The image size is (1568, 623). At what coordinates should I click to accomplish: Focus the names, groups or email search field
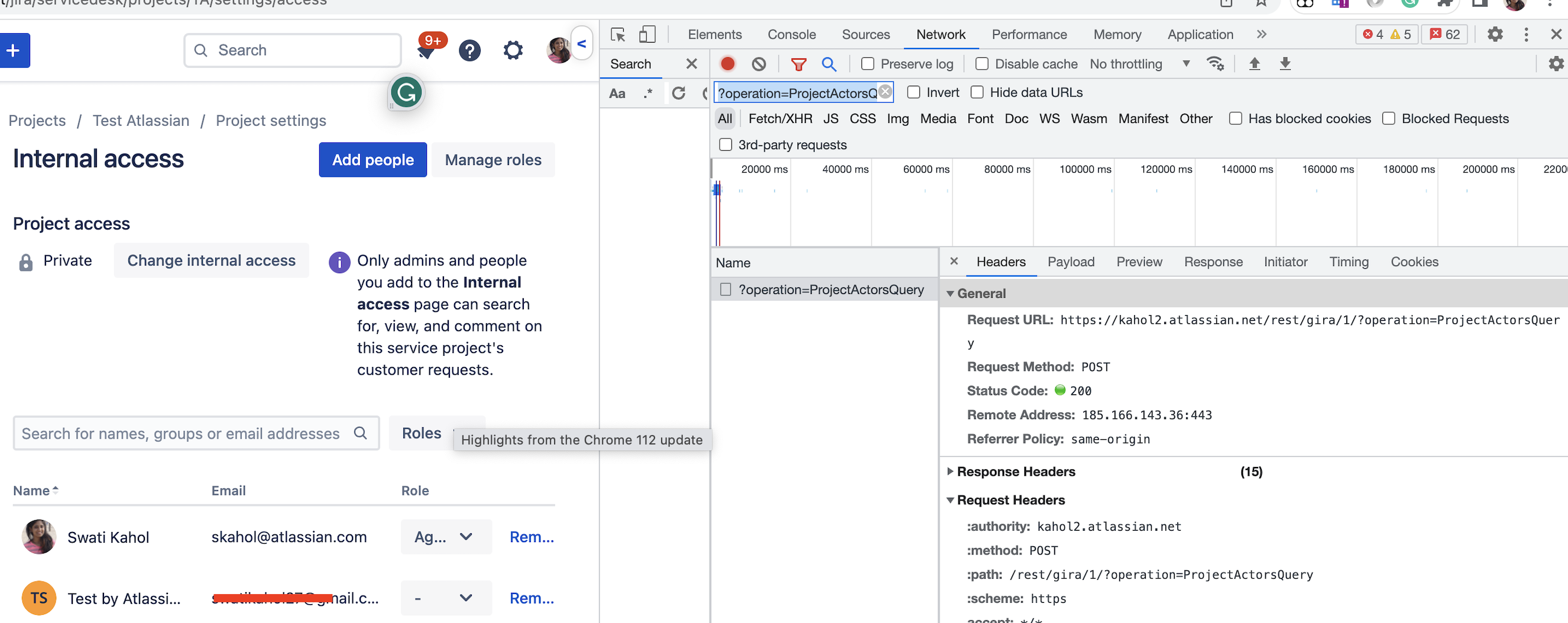[x=196, y=433]
